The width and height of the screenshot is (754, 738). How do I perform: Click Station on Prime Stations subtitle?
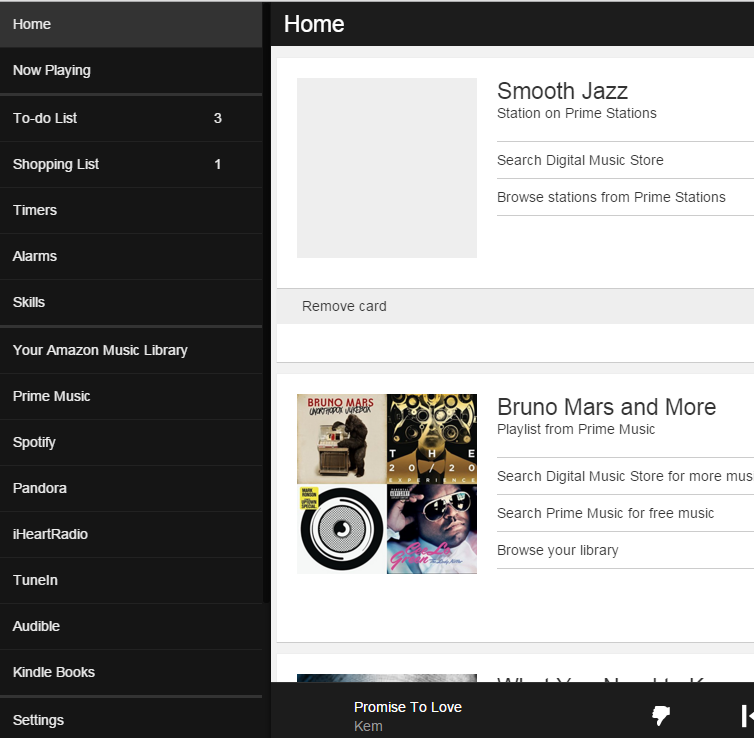577,113
